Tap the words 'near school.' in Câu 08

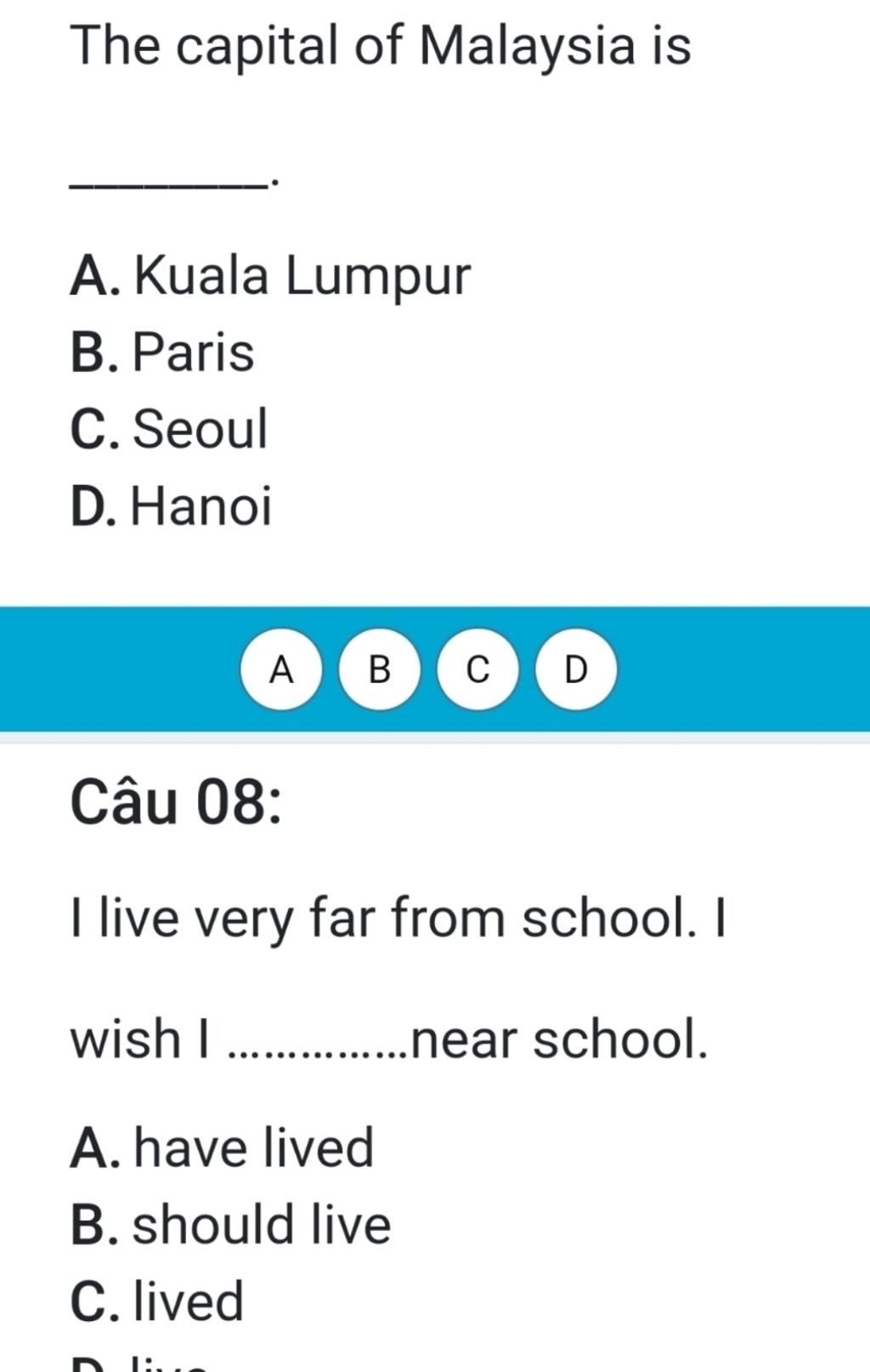559,1040
